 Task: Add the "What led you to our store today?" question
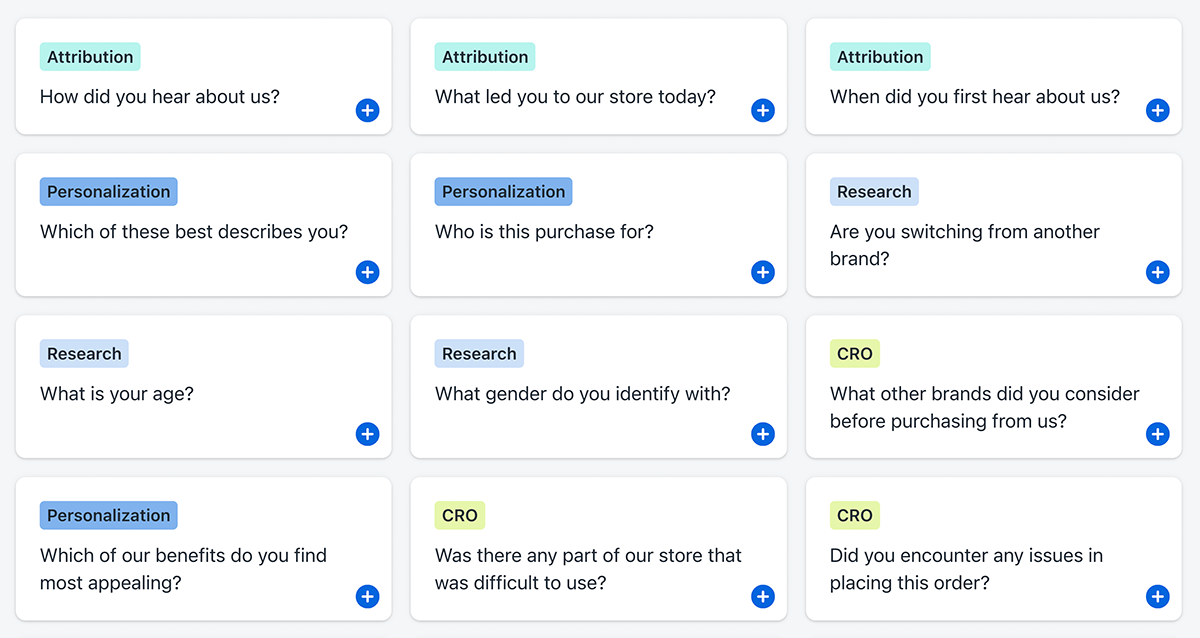[762, 110]
